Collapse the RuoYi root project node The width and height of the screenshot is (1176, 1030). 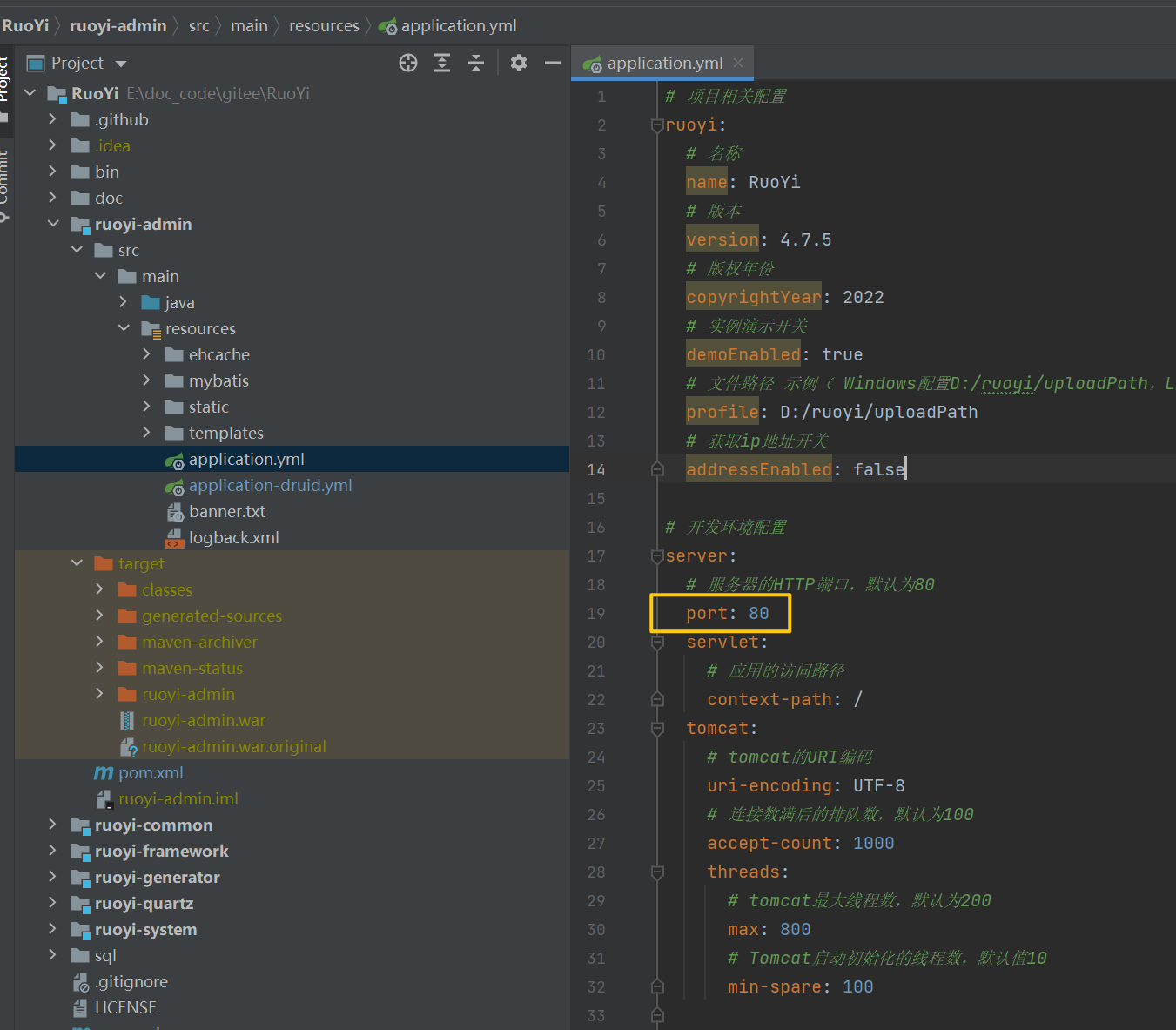point(30,93)
